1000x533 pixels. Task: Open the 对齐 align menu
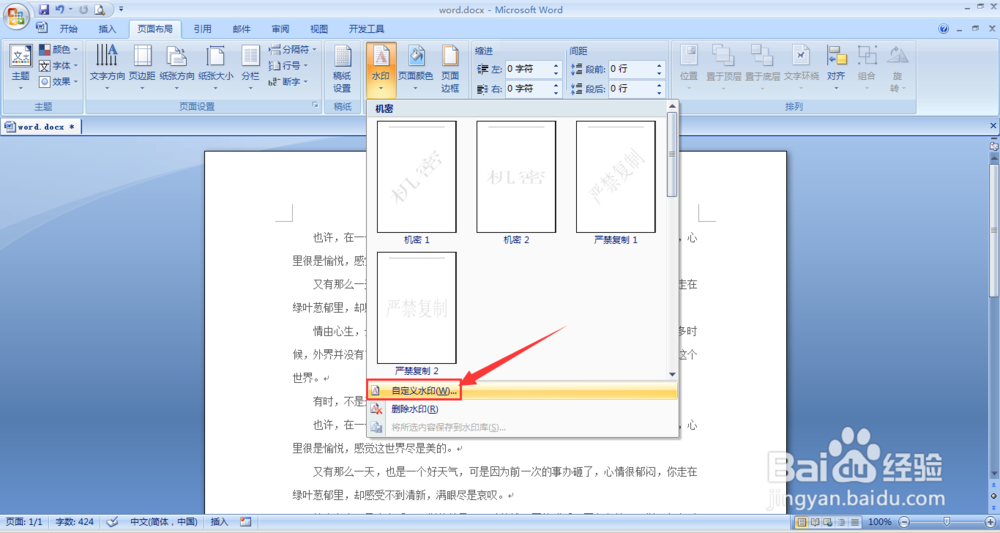(836, 68)
